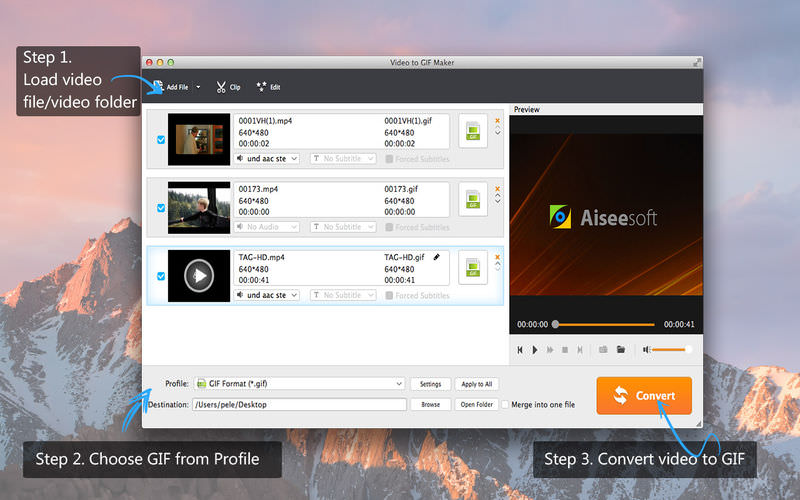
Task: Click the Settings button
Action: point(431,384)
